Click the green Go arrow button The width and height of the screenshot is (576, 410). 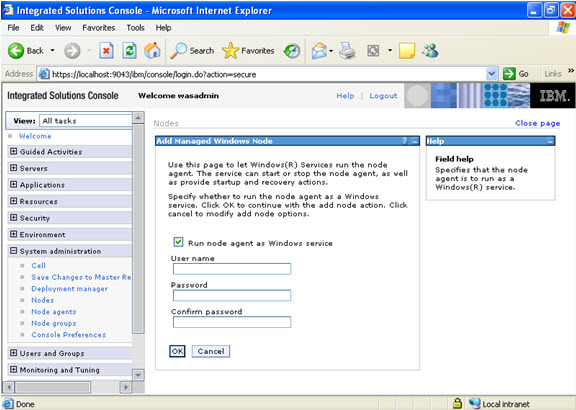[x=509, y=74]
